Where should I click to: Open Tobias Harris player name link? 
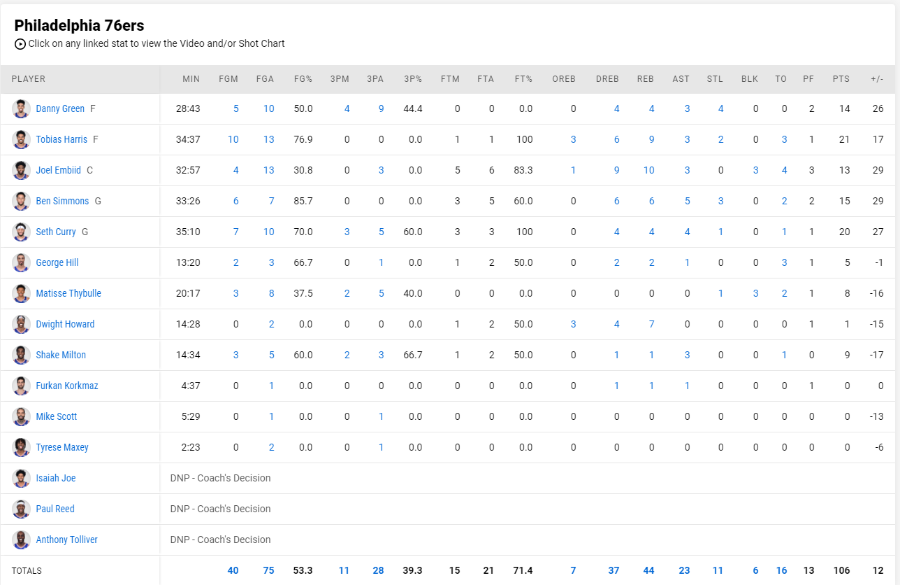(x=61, y=140)
